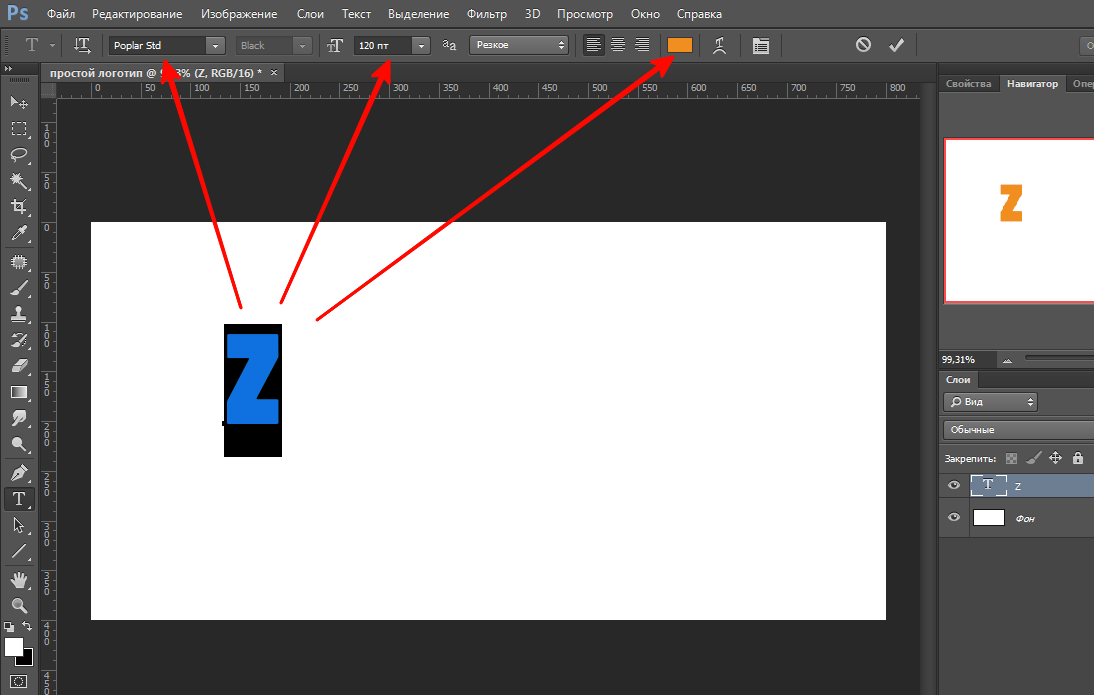Screen dimensions: 1094x695
Task: Open the Файл menu
Action: coord(61,14)
